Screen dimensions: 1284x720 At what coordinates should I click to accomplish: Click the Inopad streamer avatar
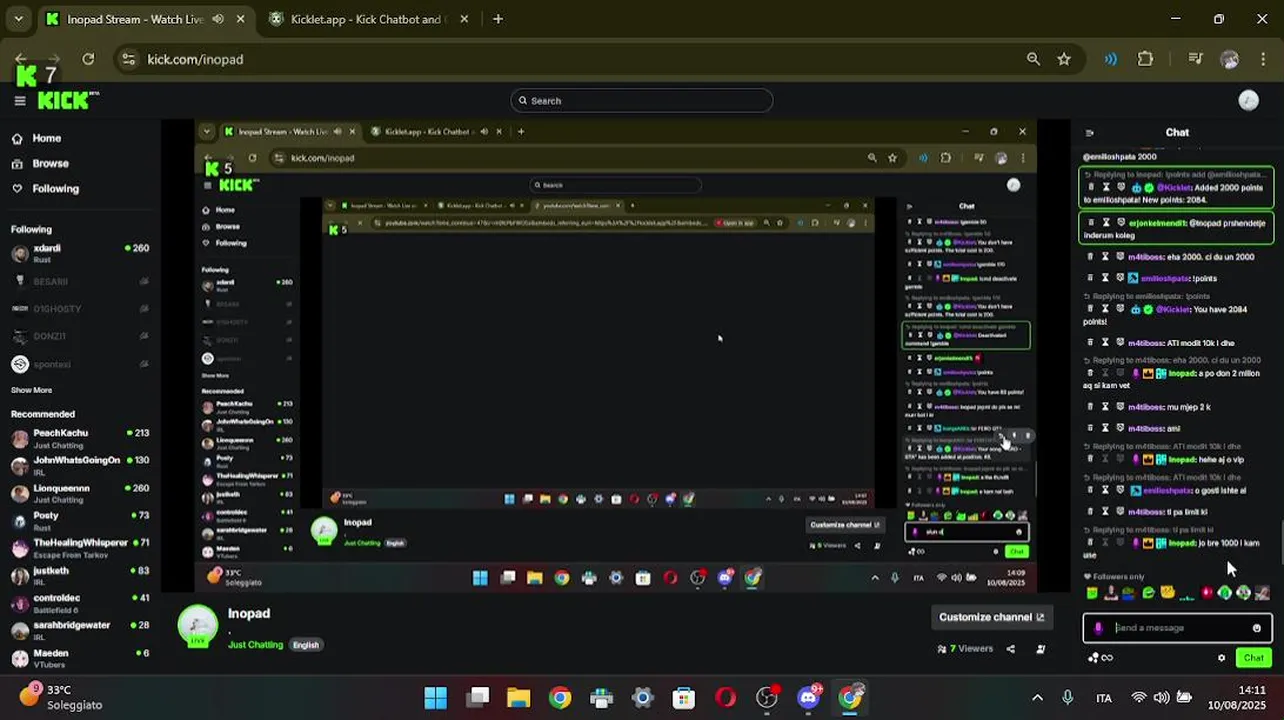[x=197, y=626]
